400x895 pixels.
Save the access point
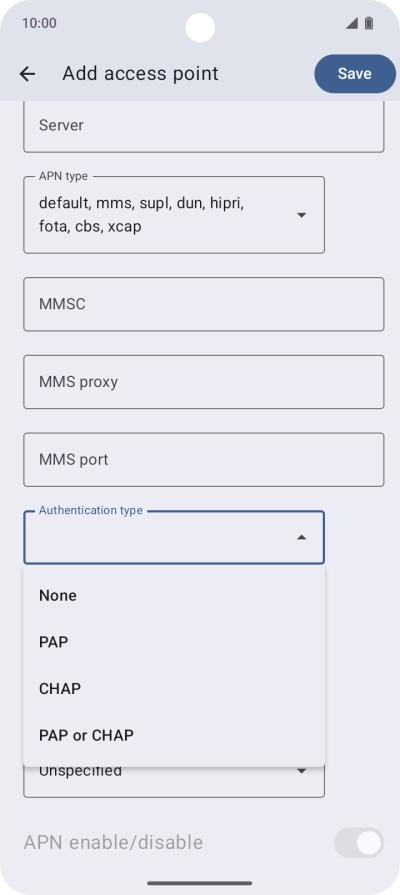(355, 74)
